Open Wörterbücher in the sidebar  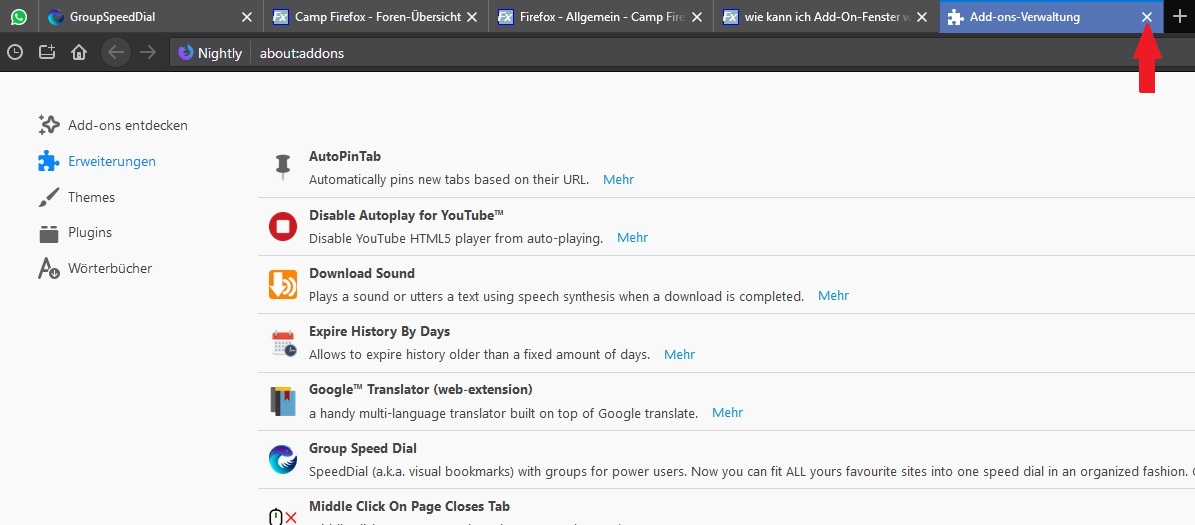point(109,268)
